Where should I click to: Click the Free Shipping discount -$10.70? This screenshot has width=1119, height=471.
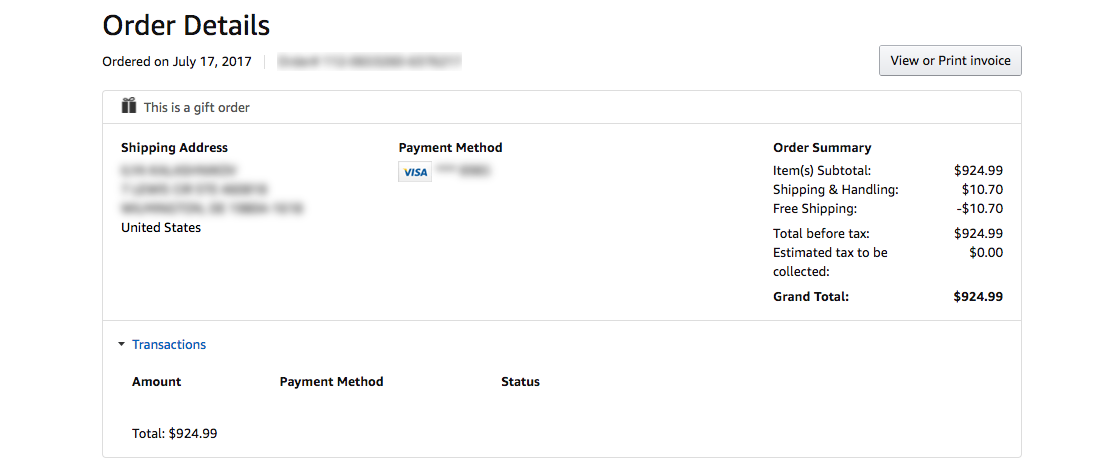980,209
